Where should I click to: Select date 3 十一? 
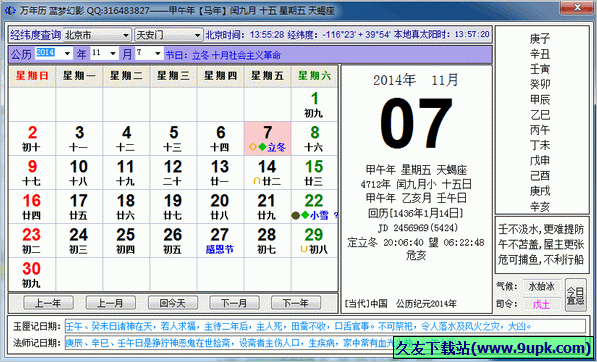(x=79, y=139)
